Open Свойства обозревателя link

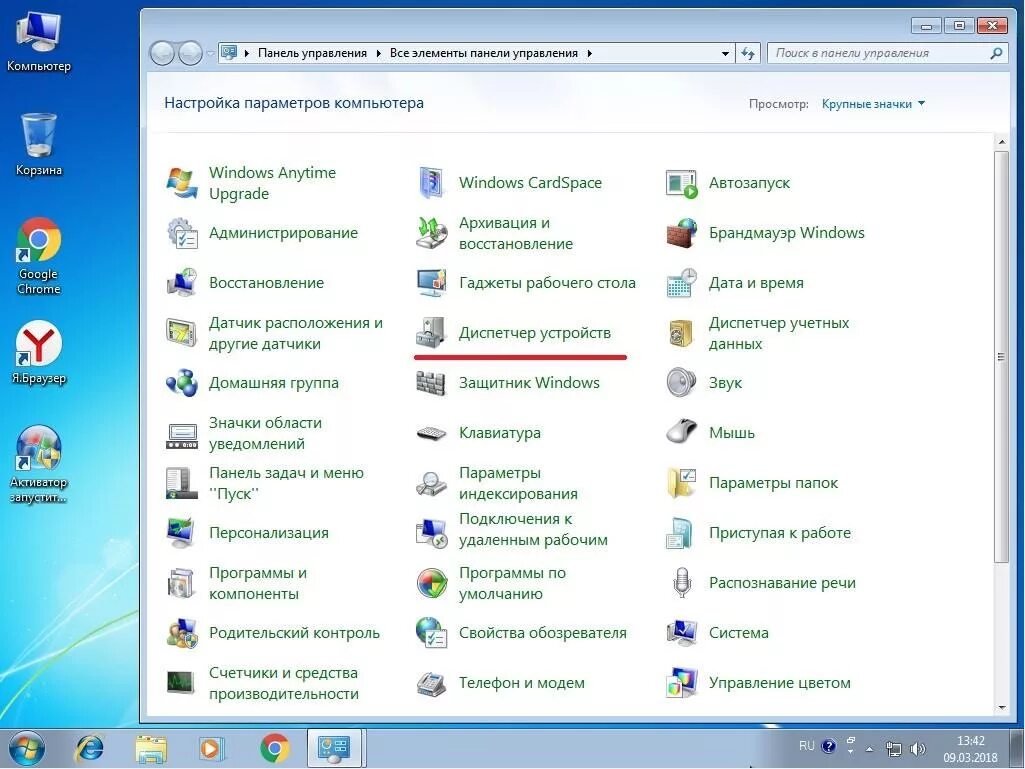pos(543,633)
